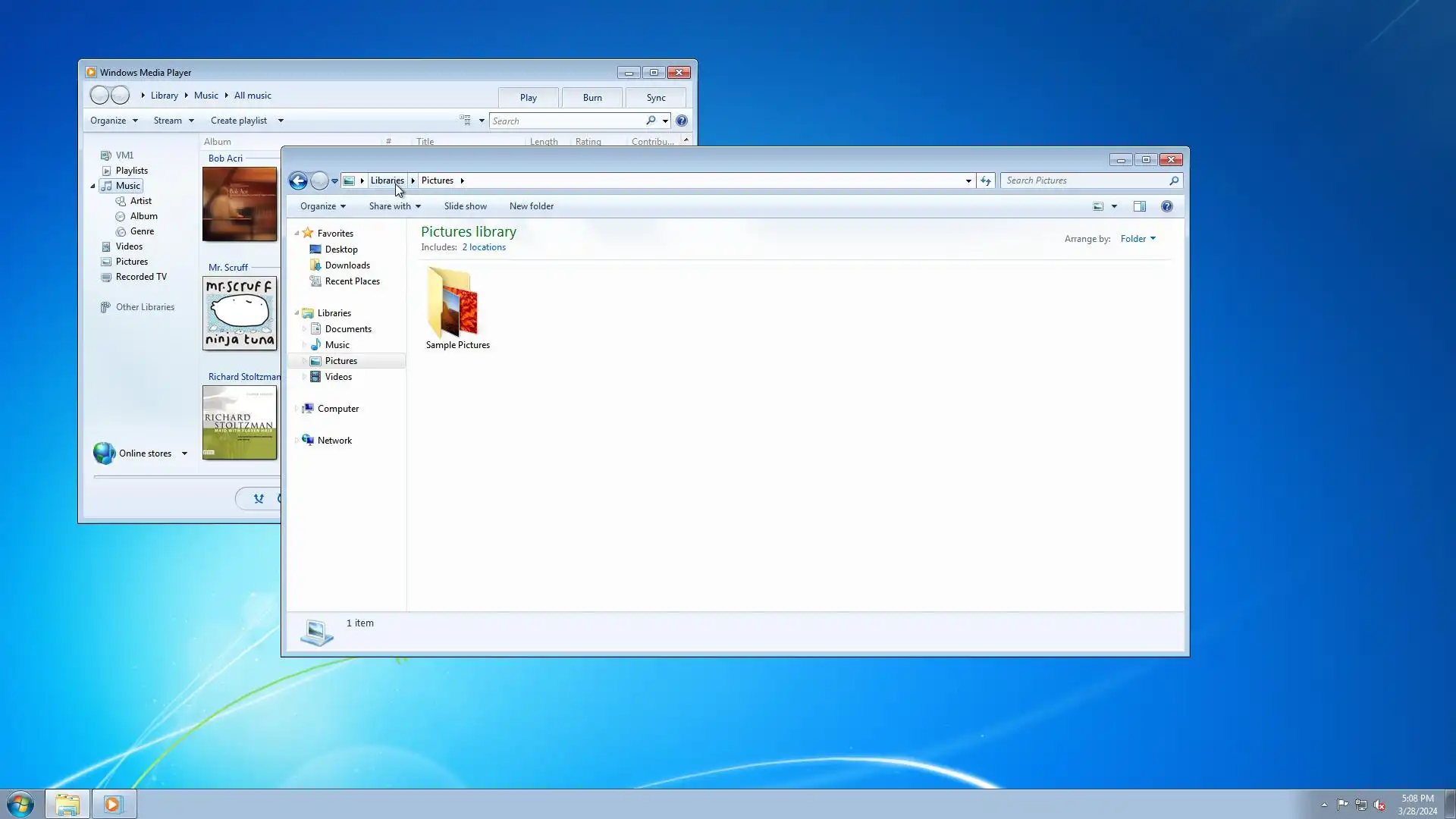Open the Explorer Organize menu

click(x=322, y=206)
